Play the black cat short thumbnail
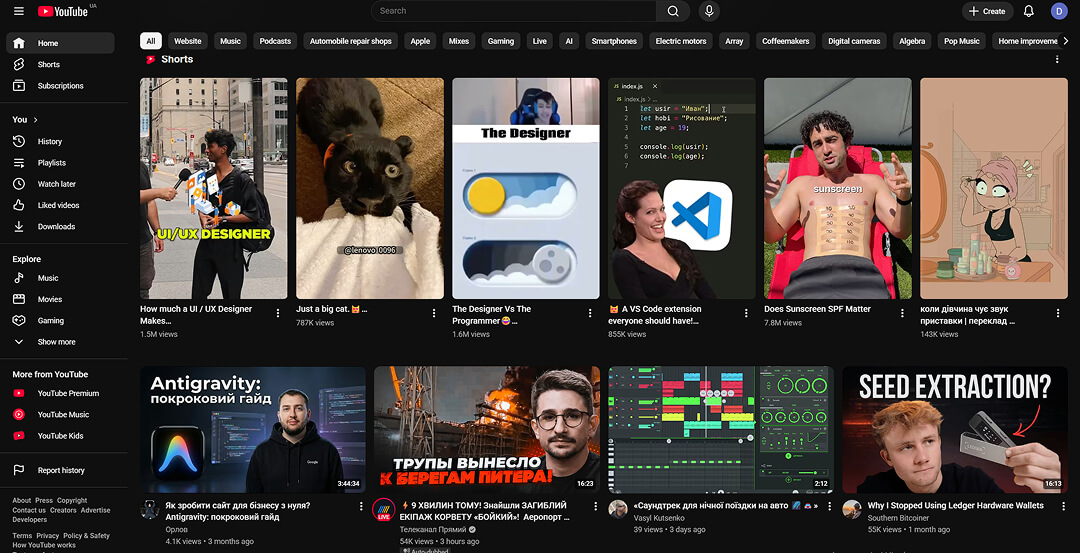Image resolution: width=1080 pixels, height=553 pixels. point(370,188)
